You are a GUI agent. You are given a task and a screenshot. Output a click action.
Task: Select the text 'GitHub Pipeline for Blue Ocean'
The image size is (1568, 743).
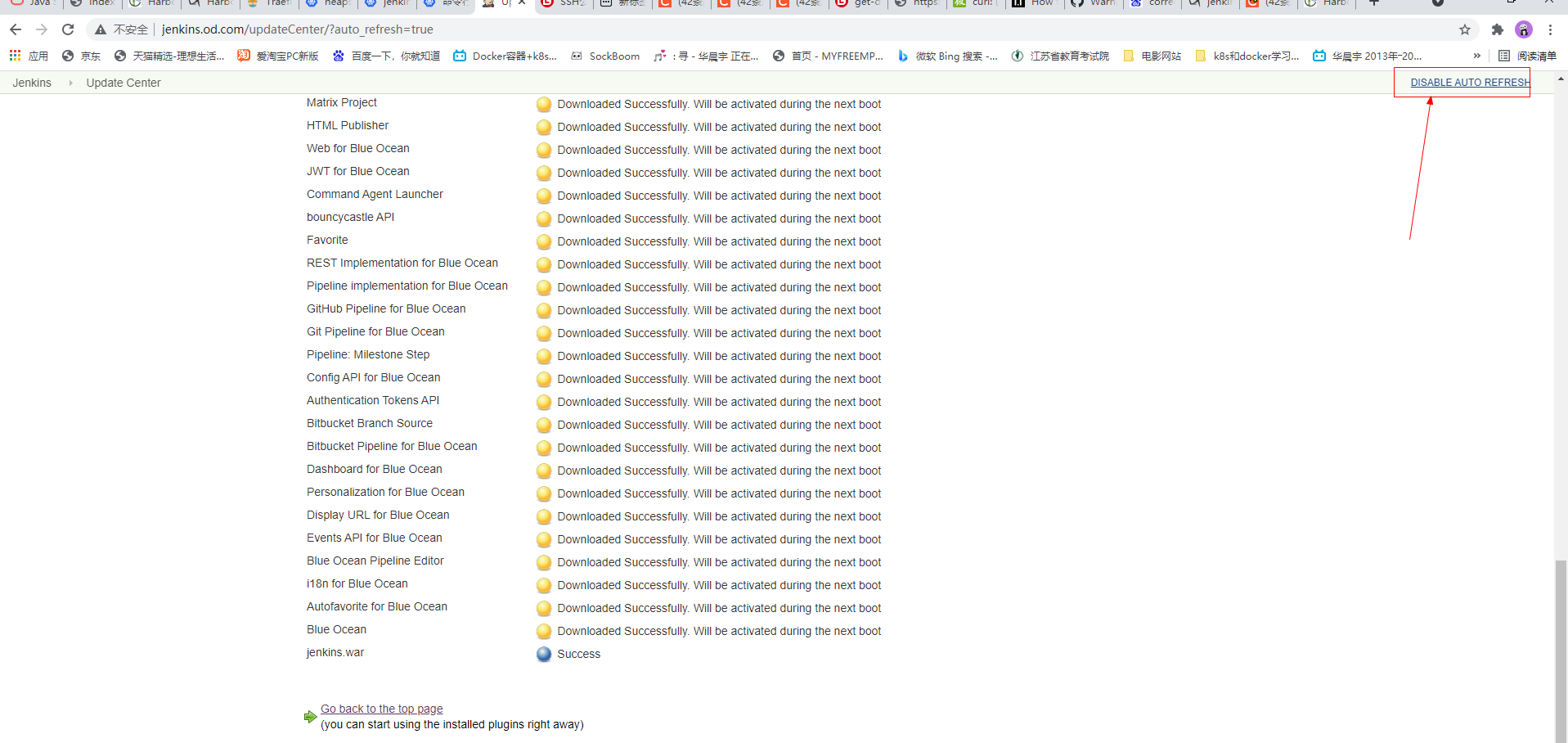tap(386, 308)
